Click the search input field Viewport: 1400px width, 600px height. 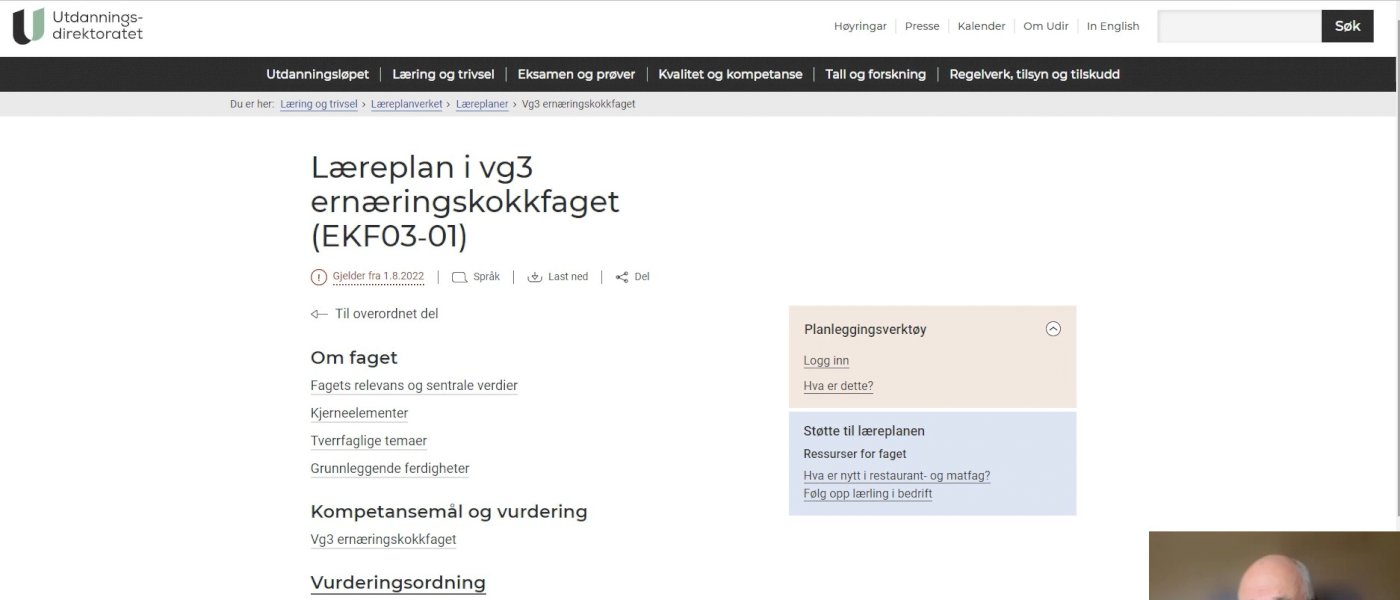(x=1239, y=26)
